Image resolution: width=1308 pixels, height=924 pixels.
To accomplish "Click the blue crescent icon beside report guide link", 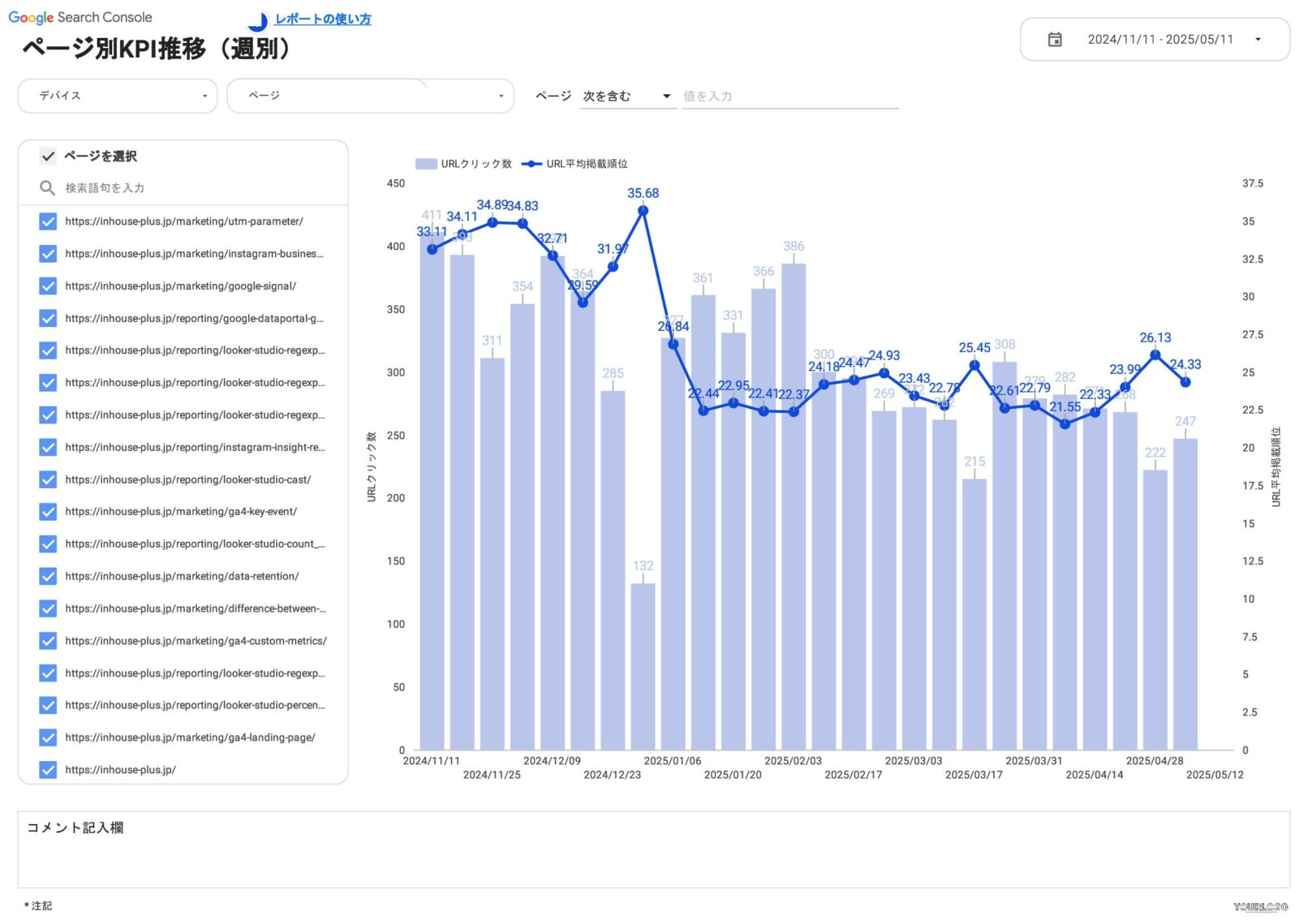I will 259,21.
